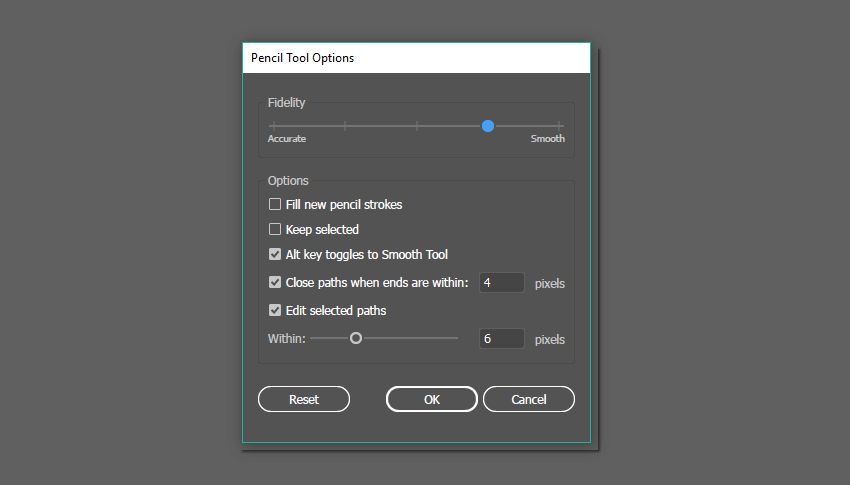Click the Accurate label under Fidelity
This screenshot has height=485, width=850.
coord(287,139)
